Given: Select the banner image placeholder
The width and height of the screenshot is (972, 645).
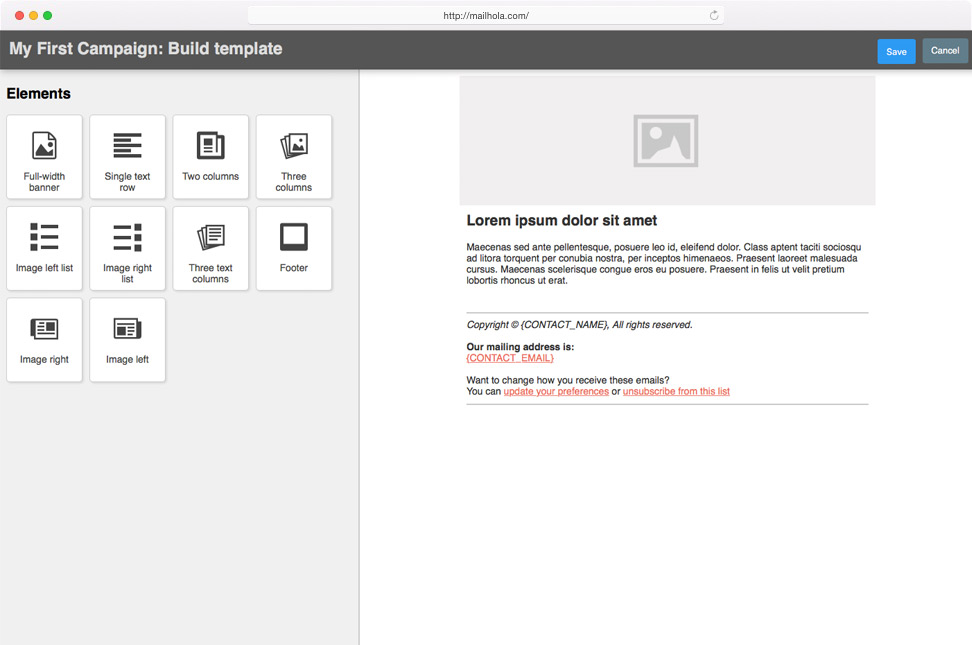Looking at the screenshot, I should click(667, 141).
